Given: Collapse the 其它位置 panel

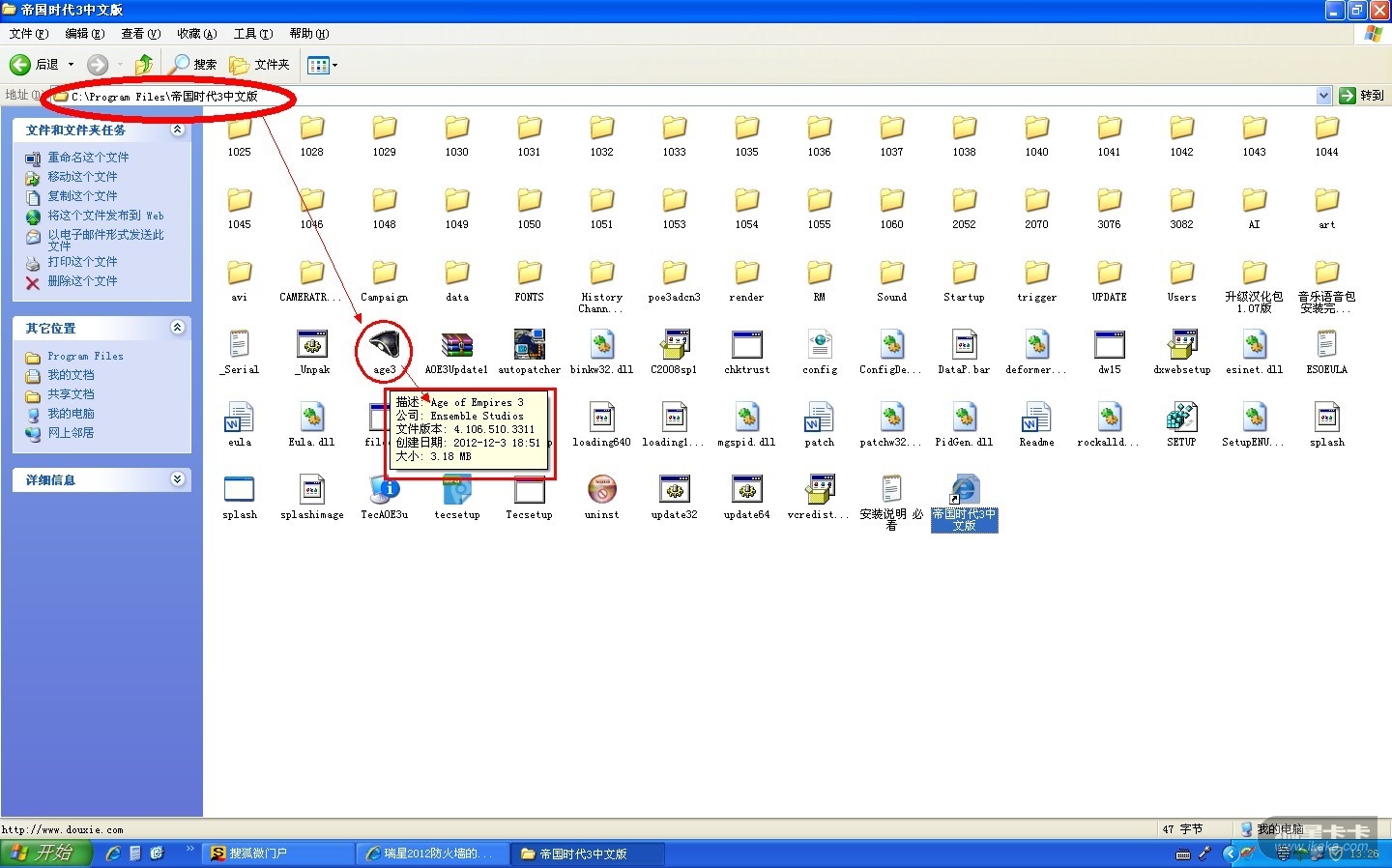Looking at the screenshot, I should tap(178, 328).
